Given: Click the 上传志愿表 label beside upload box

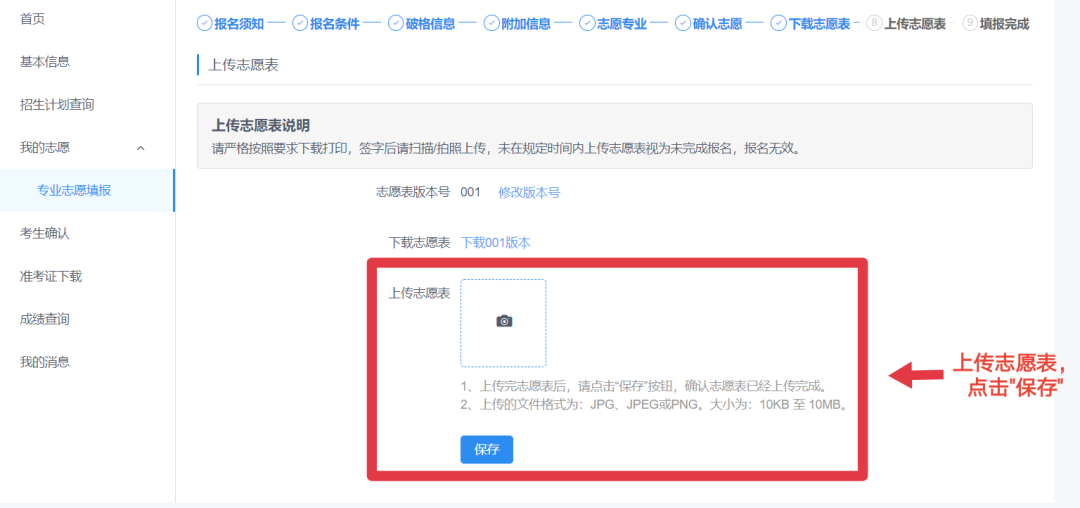Looking at the screenshot, I should 419,294.
